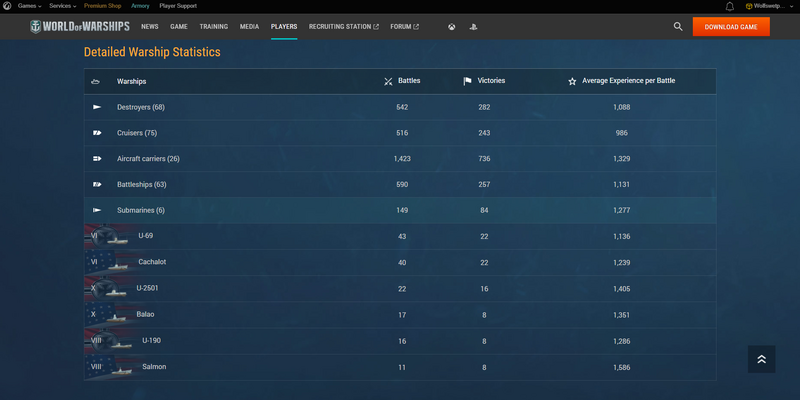Viewport: 800px width, 400px height.
Task: Click the Wargaming logo in top bar
Action: [7, 6]
